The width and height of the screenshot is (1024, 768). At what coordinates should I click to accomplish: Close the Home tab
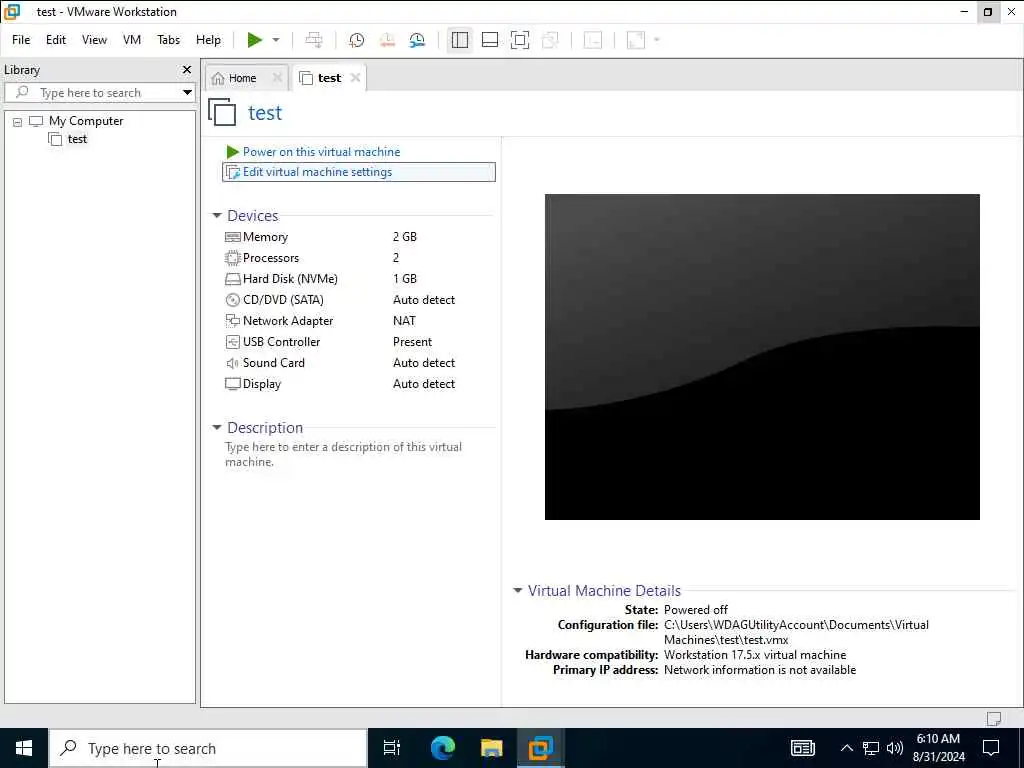click(x=277, y=78)
